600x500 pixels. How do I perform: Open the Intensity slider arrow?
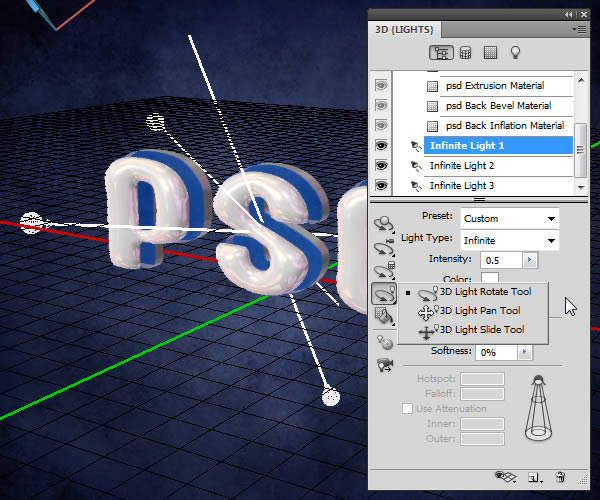(x=529, y=260)
